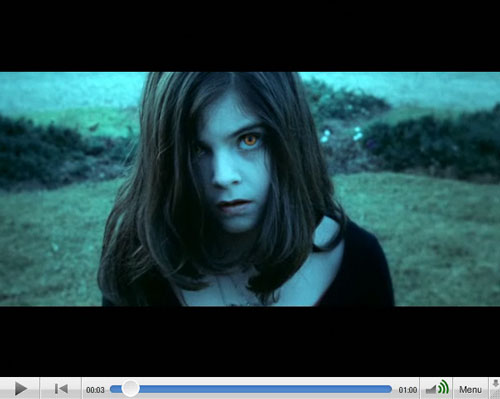
Task: Click the elapsed time 00:03
Action: tap(95, 390)
